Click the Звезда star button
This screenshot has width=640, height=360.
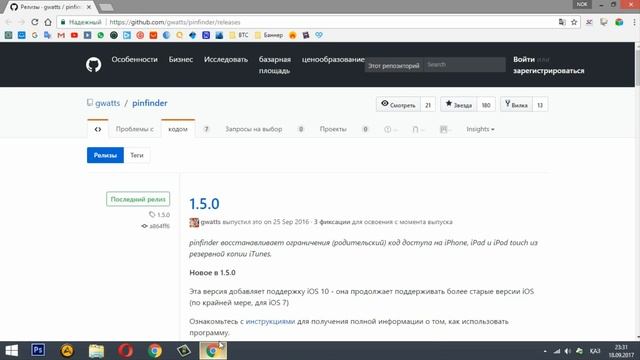click(x=459, y=105)
